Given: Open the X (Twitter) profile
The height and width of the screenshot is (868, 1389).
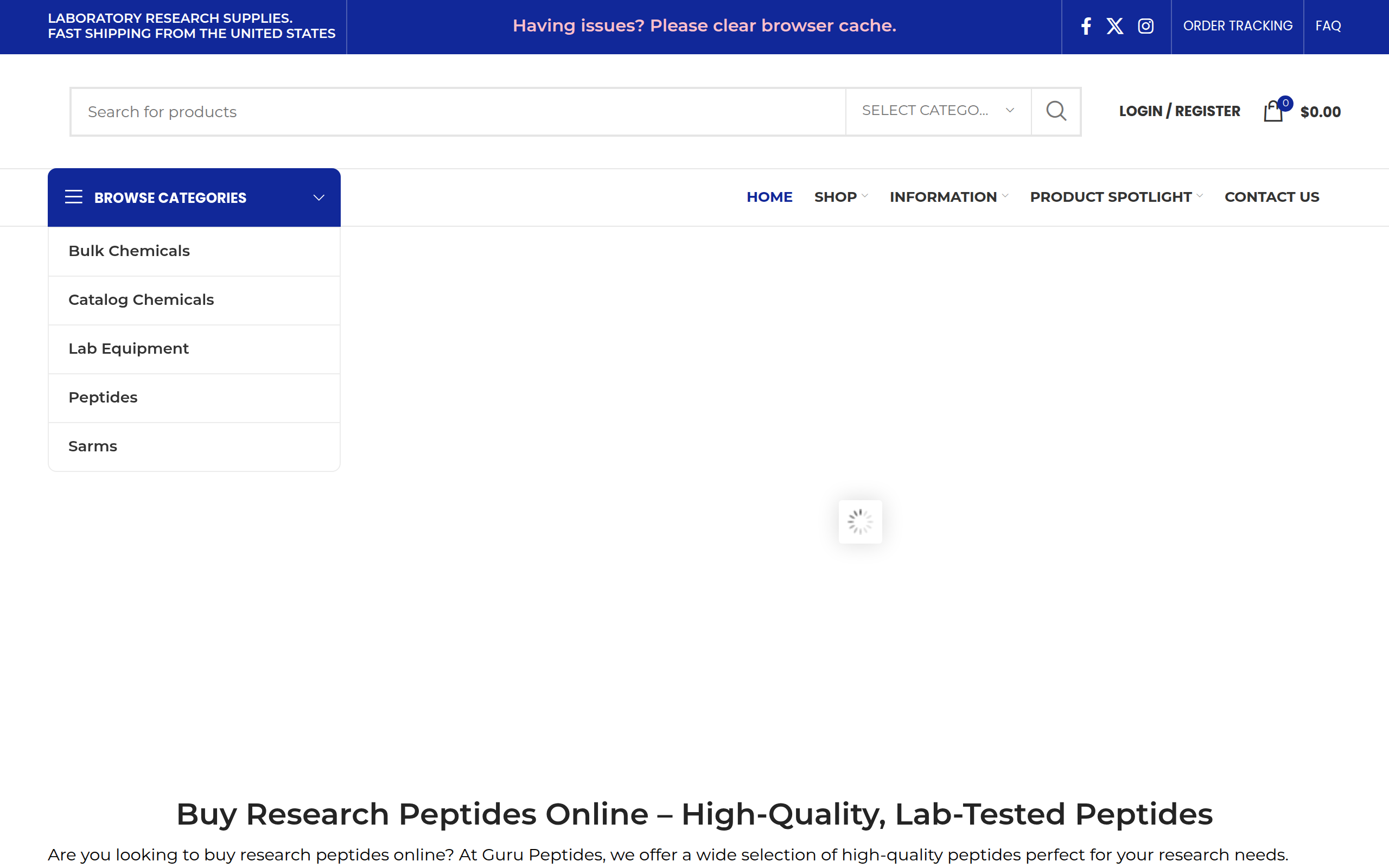Looking at the screenshot, I should 1115,26.
